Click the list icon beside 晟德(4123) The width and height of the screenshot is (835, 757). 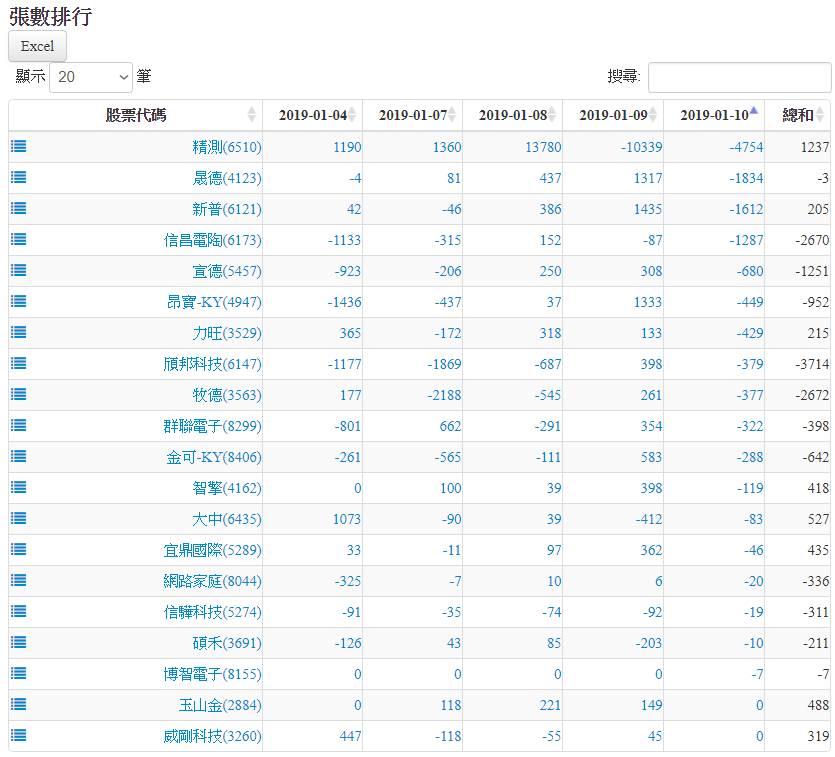18,177
